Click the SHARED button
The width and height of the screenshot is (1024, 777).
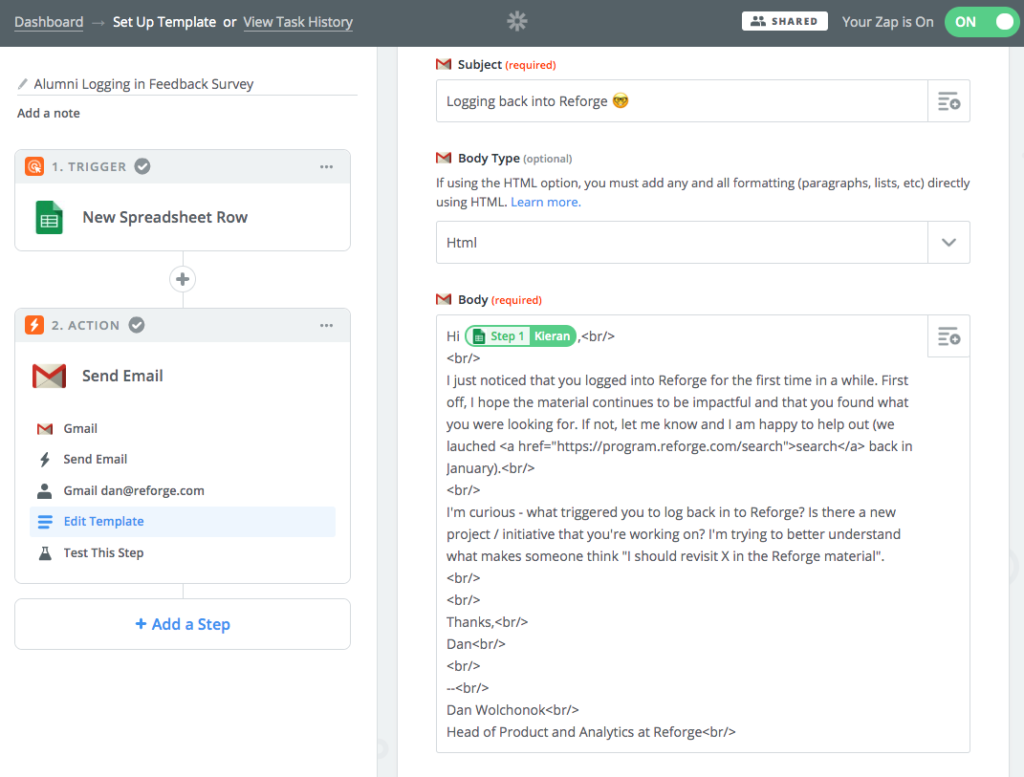784,22
